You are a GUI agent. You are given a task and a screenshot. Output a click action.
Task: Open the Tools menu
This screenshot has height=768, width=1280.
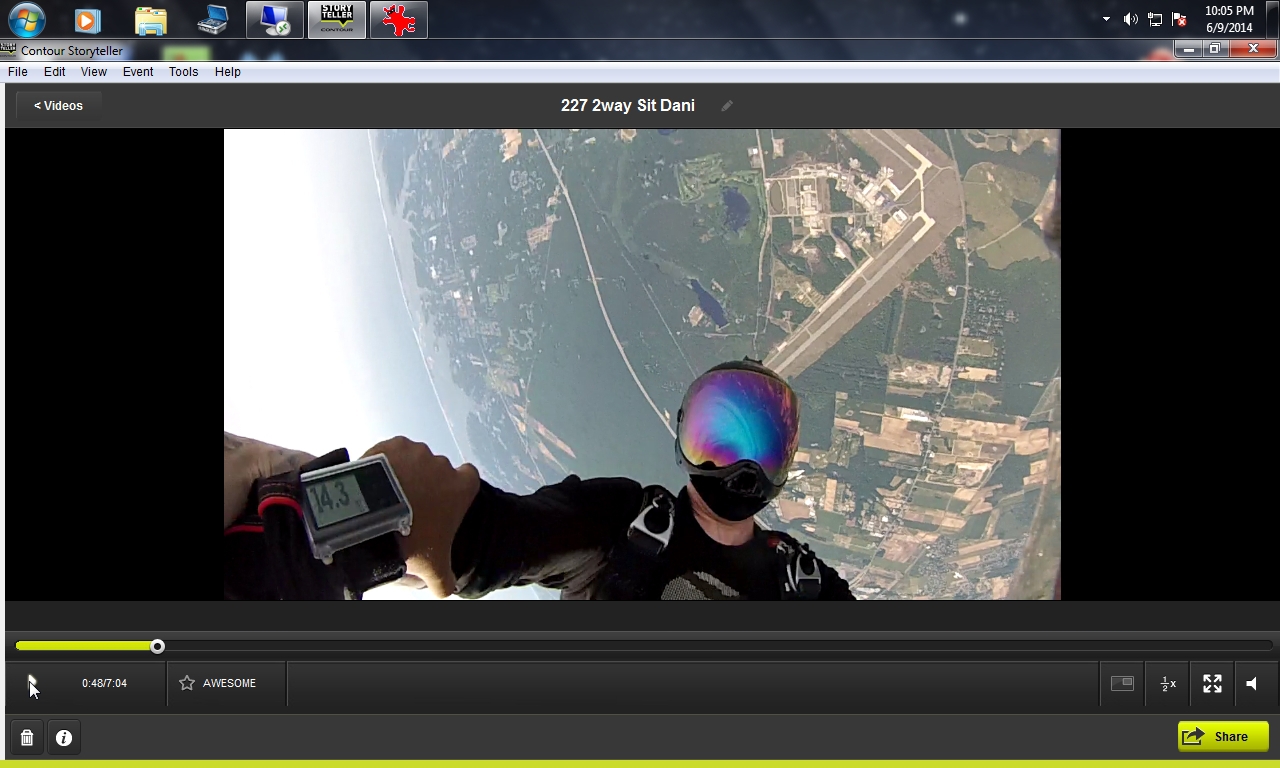(x=183, y=72)
